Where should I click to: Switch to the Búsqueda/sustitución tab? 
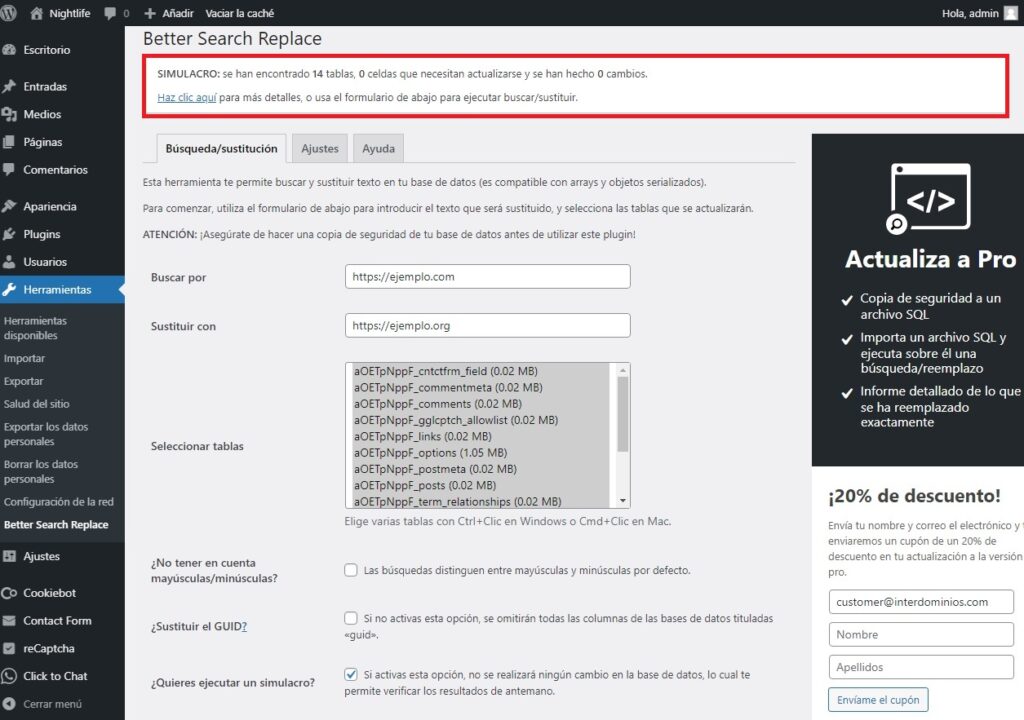click(221, 148)
